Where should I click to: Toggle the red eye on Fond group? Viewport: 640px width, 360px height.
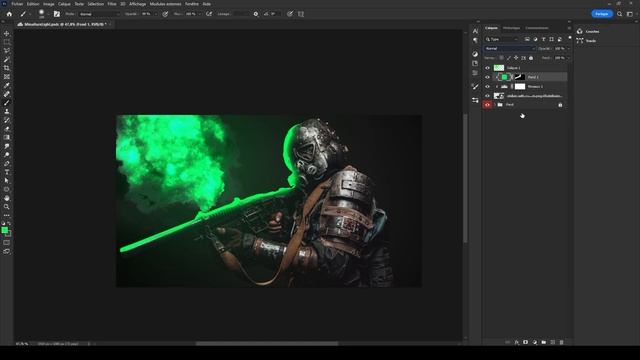487,105
